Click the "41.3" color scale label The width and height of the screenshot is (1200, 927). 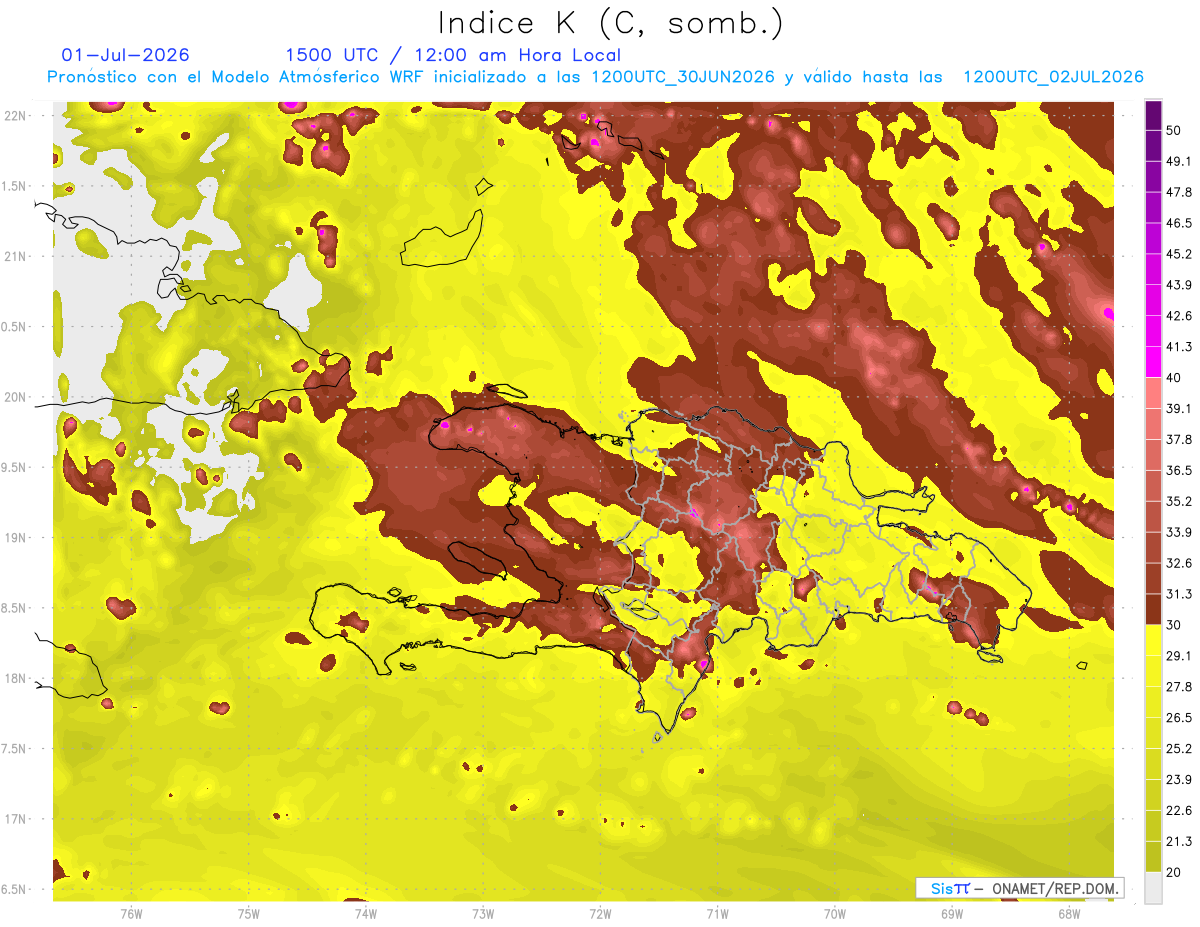1180,347
